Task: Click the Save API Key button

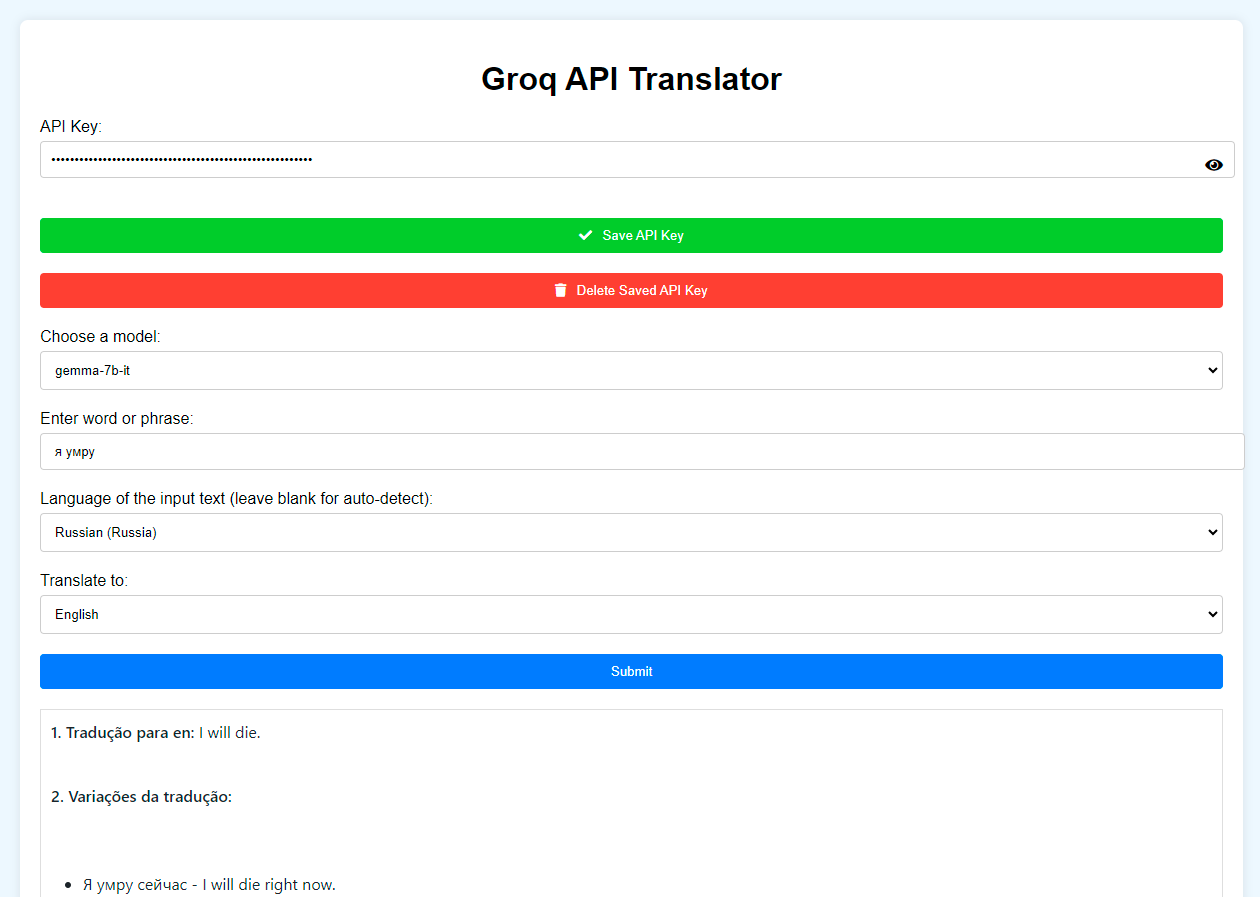Action: pos(631,235)
